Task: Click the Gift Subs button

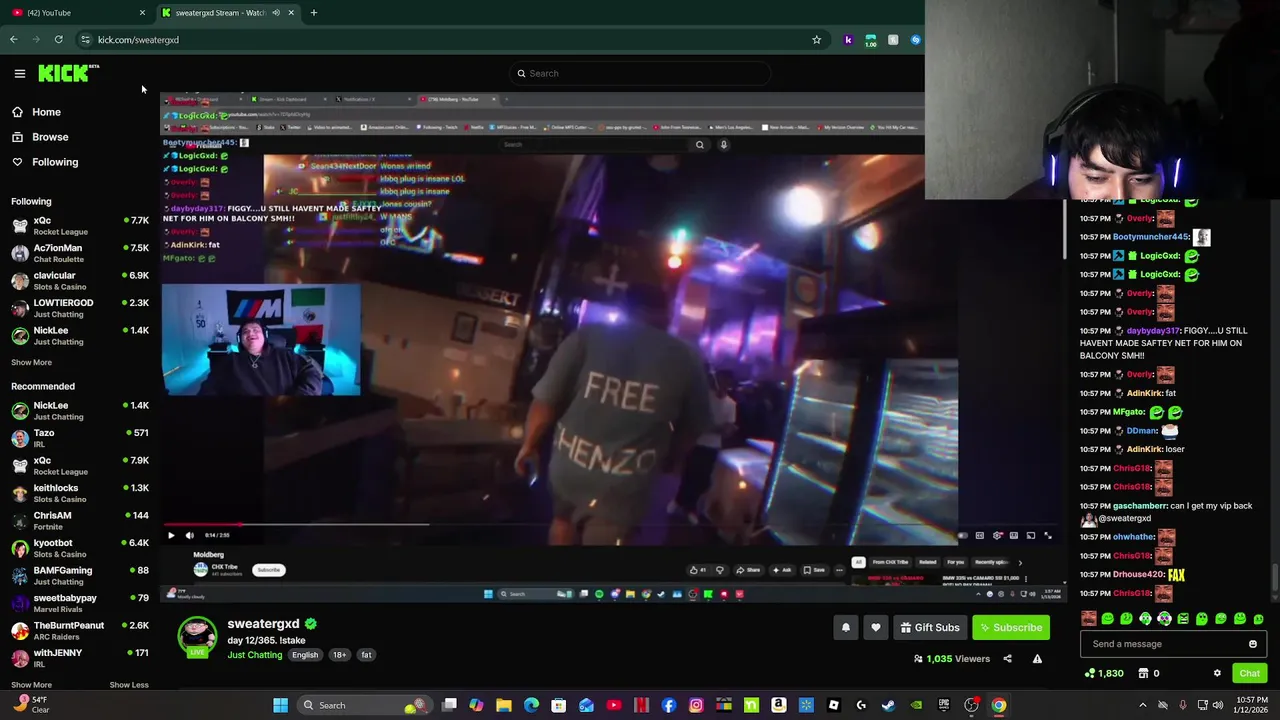Action: 930,628
